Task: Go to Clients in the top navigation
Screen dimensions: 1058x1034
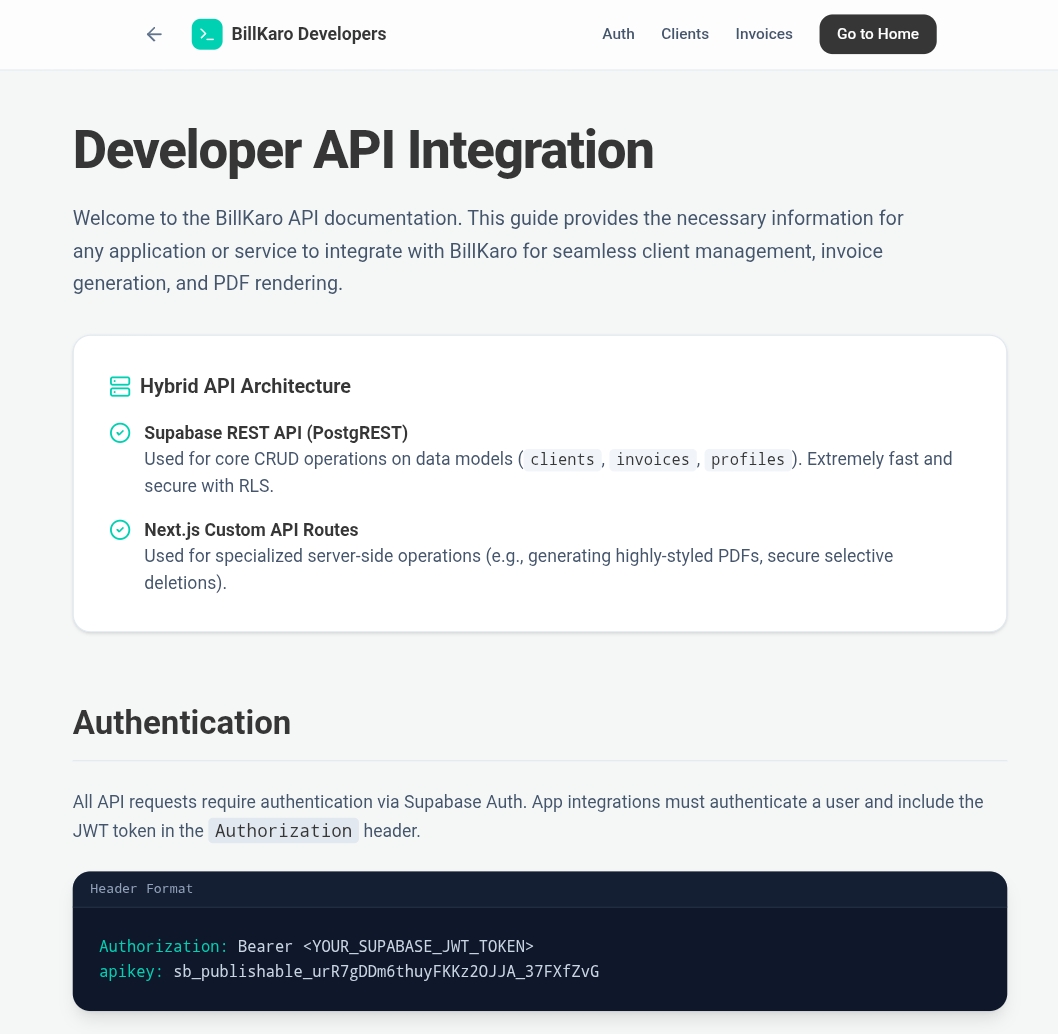Action: point(684,34)
